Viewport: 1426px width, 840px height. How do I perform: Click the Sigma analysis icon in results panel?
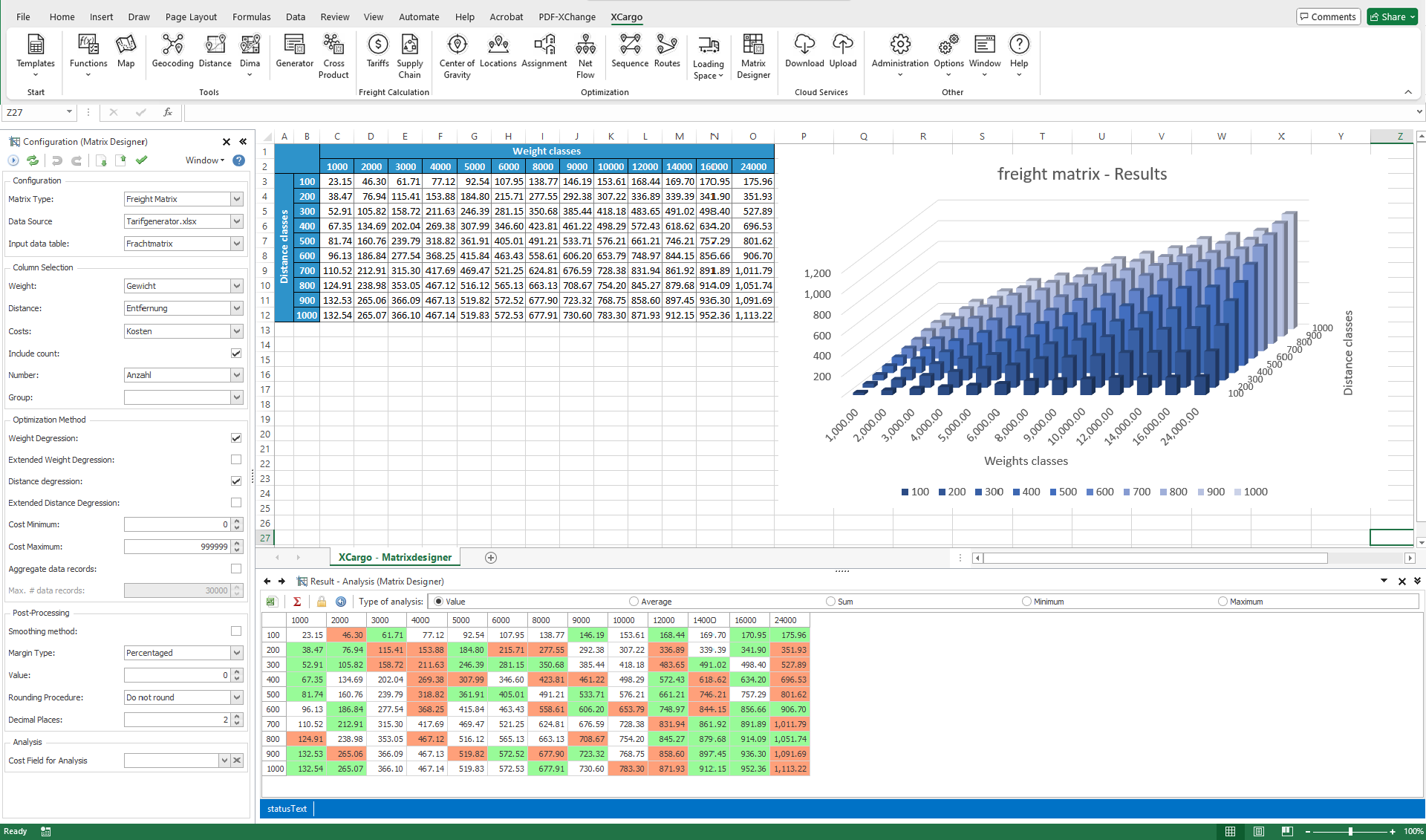[298, 602]
